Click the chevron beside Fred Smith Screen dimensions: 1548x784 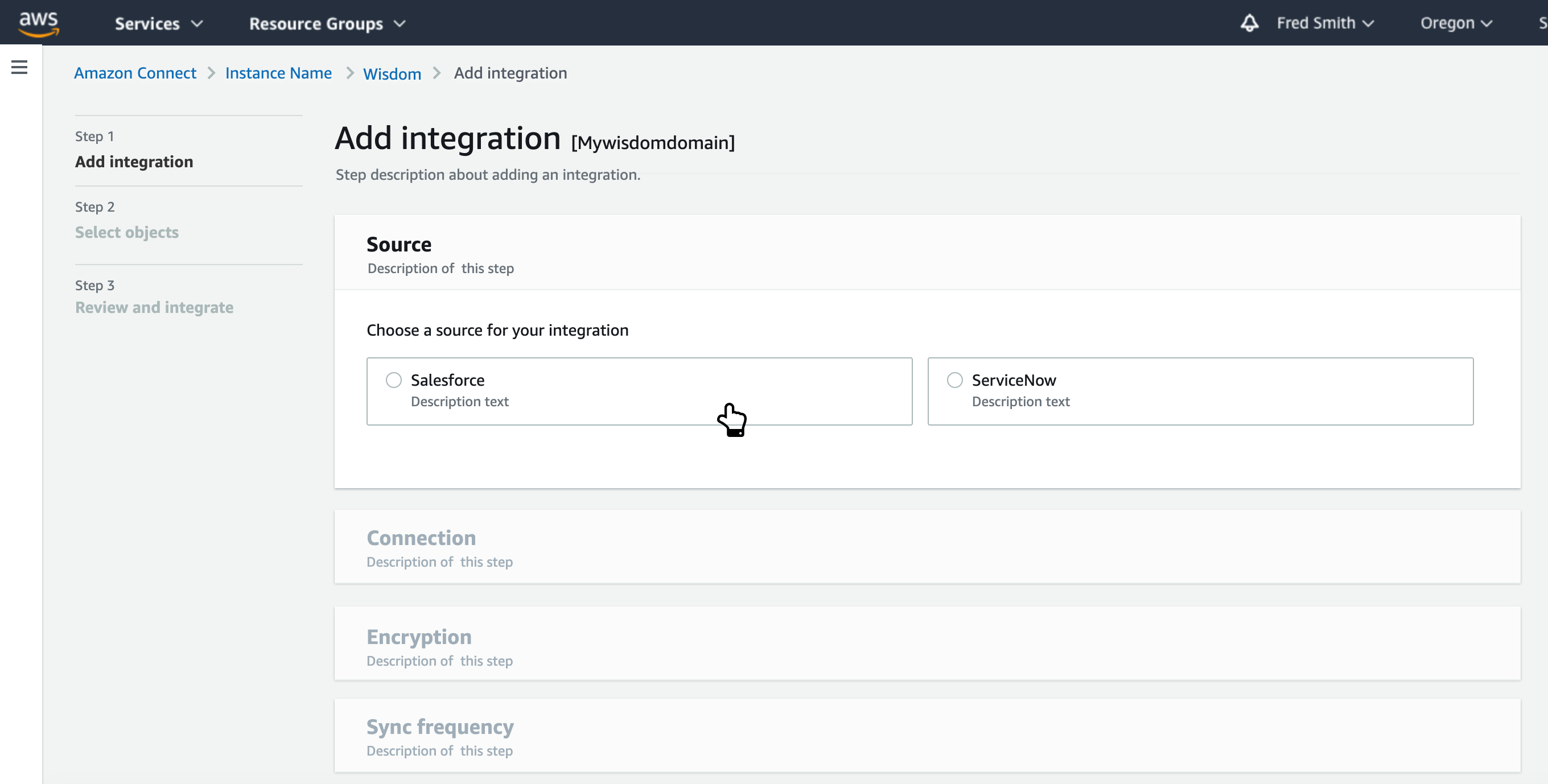(x=1368, y=23)
